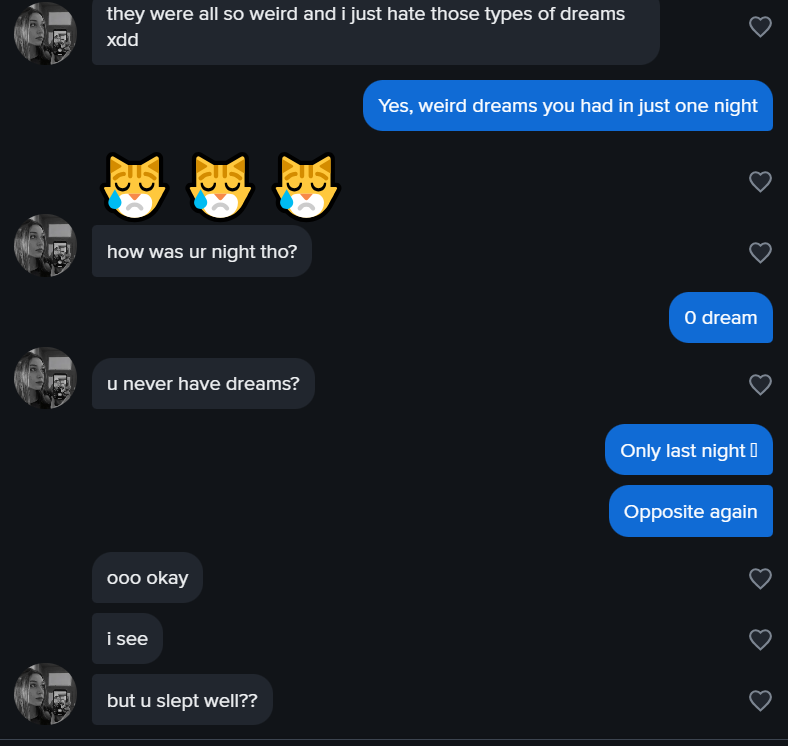The width and height of the screenshot is (788, 746).
Task: Tap the middle crying cat emoji
Action: [221, 186]
